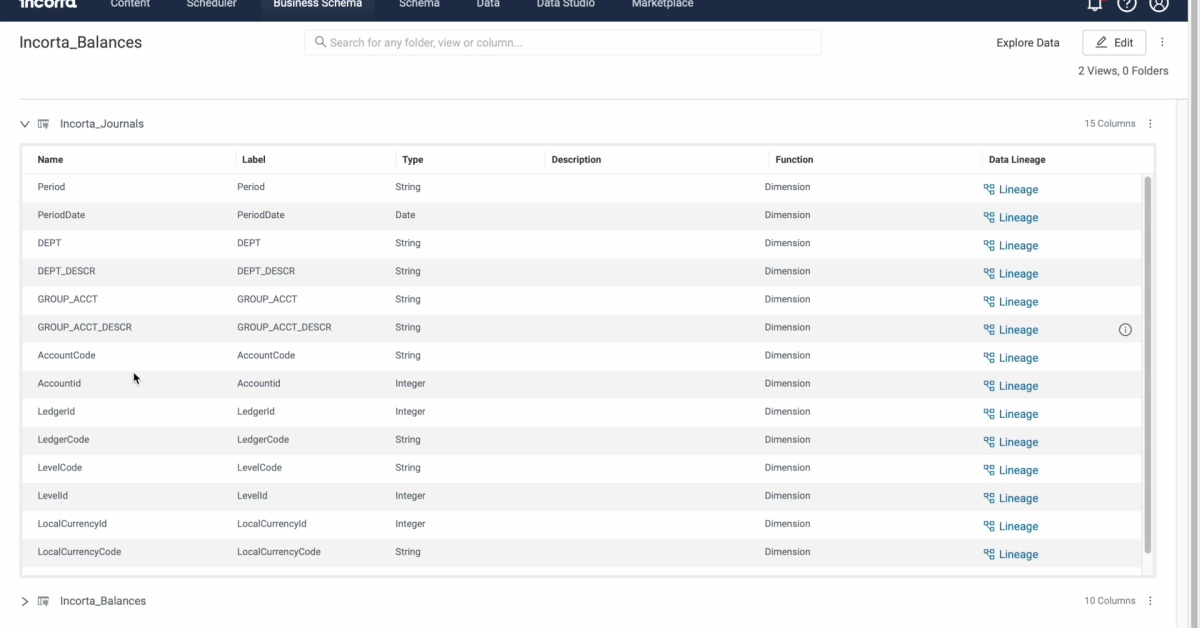Click the Integer type cell for AccountId
The width and height of the screenshot is (1200, 628).
[x=410, y=383]
